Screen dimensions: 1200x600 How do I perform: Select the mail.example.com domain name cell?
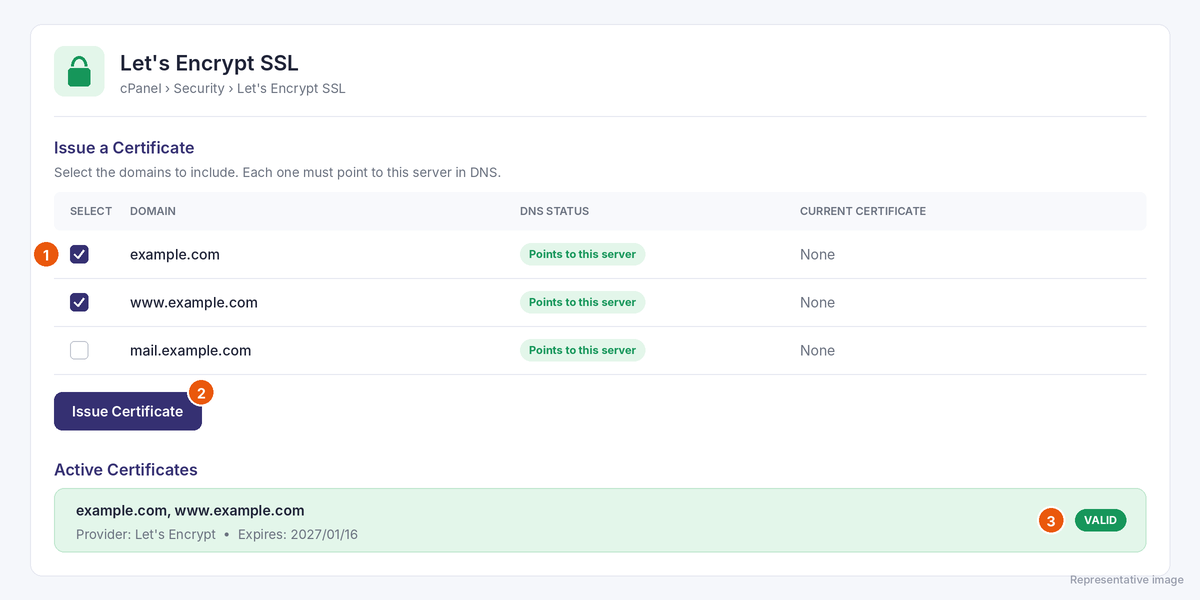(191, 350)
